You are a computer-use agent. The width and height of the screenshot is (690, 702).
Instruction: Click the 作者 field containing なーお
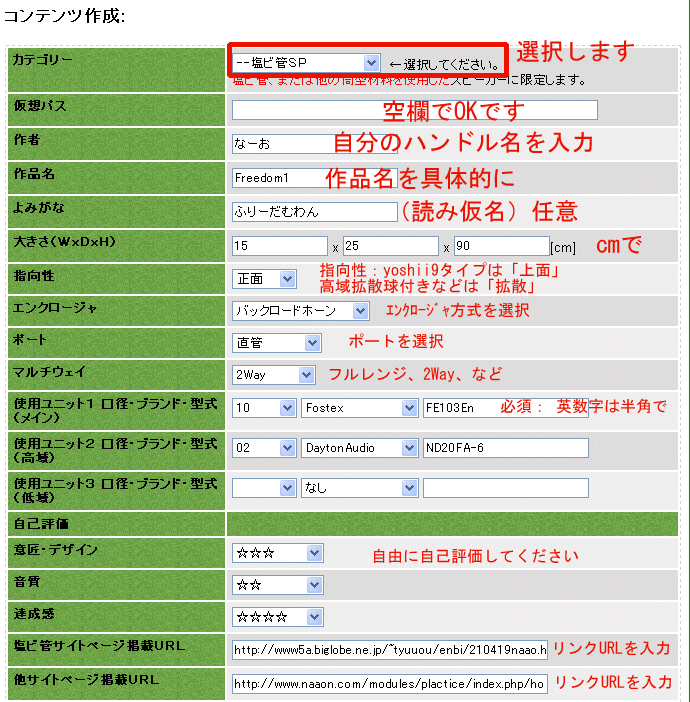click(282, 144)
